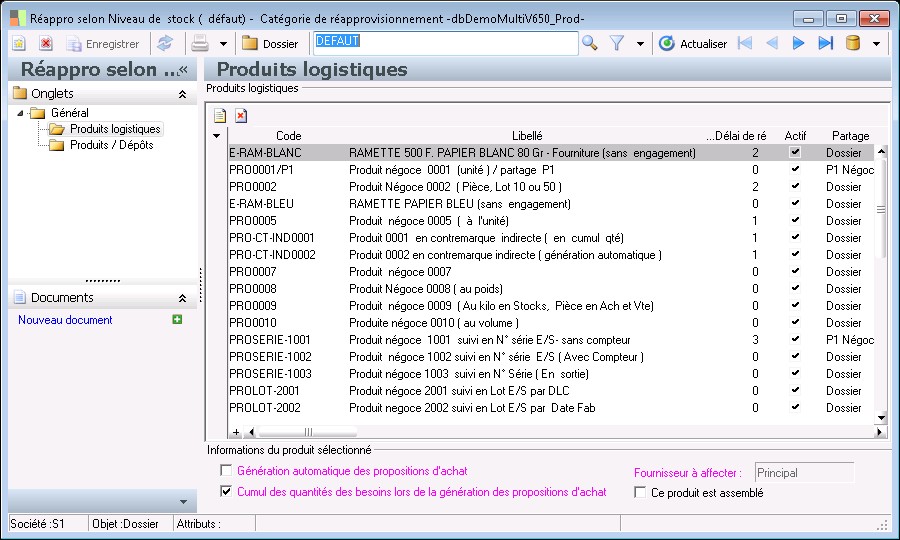Viewport: 900px width, 540px height.
Task: Collapse the Général tree node
Action: 21,113
